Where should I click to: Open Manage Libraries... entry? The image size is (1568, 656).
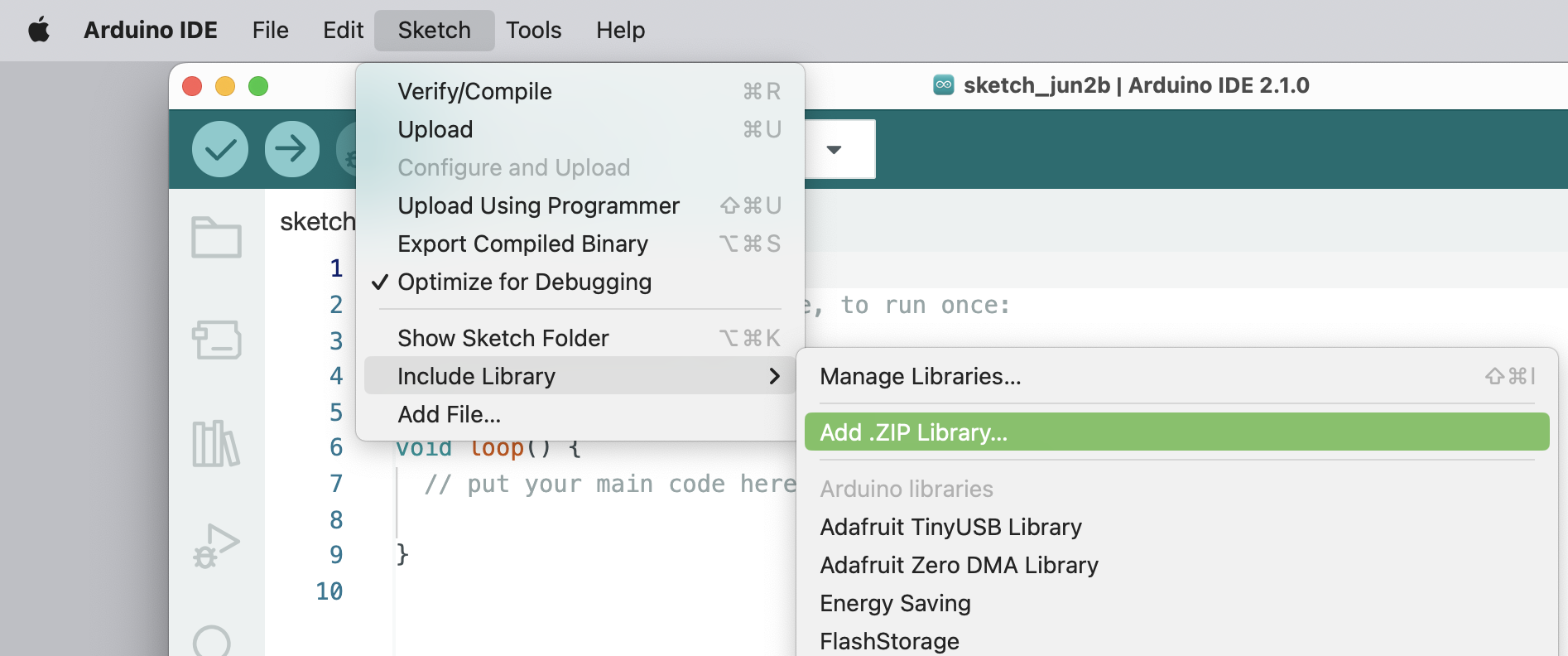coord(1176,376)
